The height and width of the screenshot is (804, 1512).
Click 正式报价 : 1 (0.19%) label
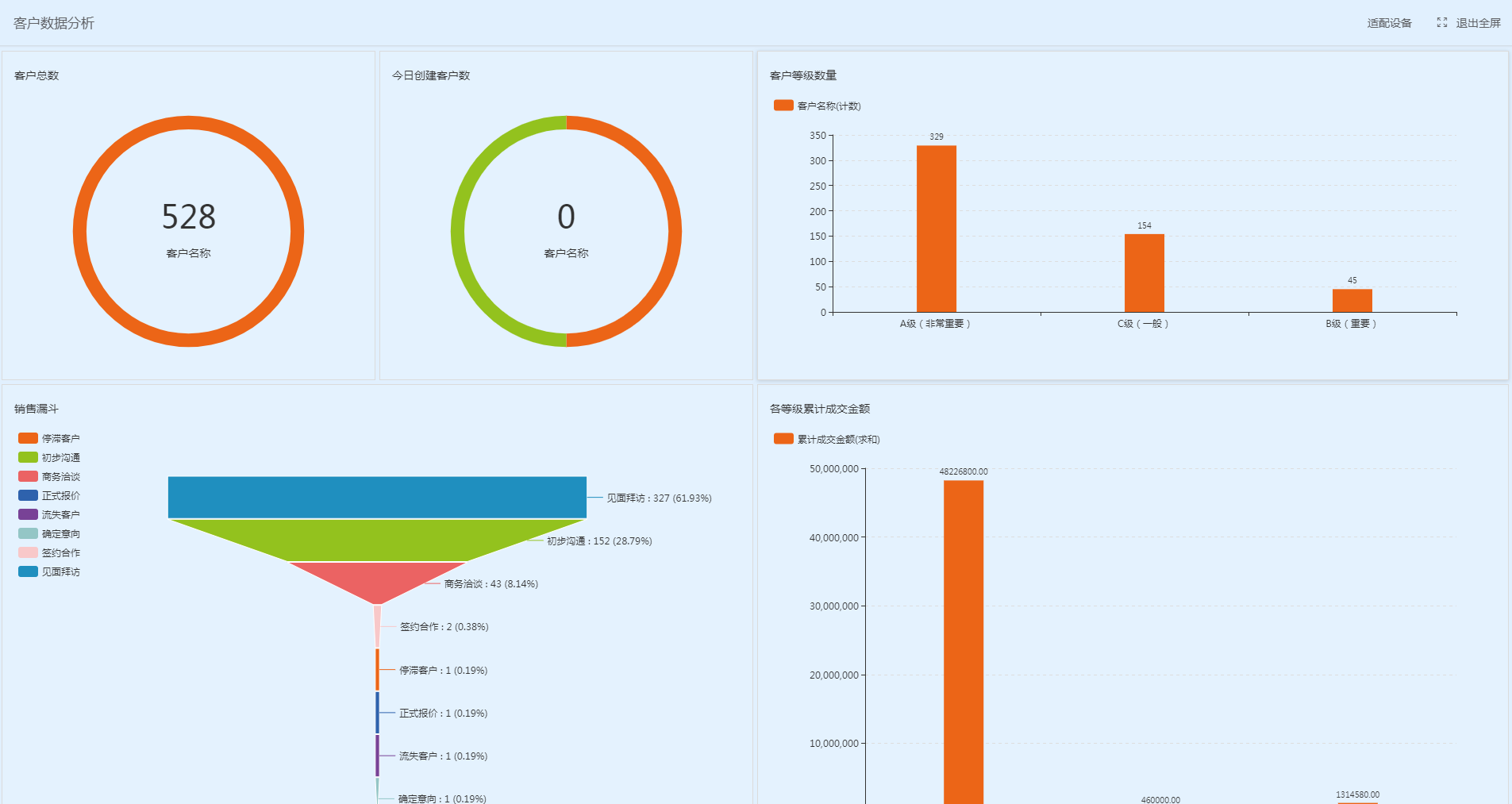(443, 714)
